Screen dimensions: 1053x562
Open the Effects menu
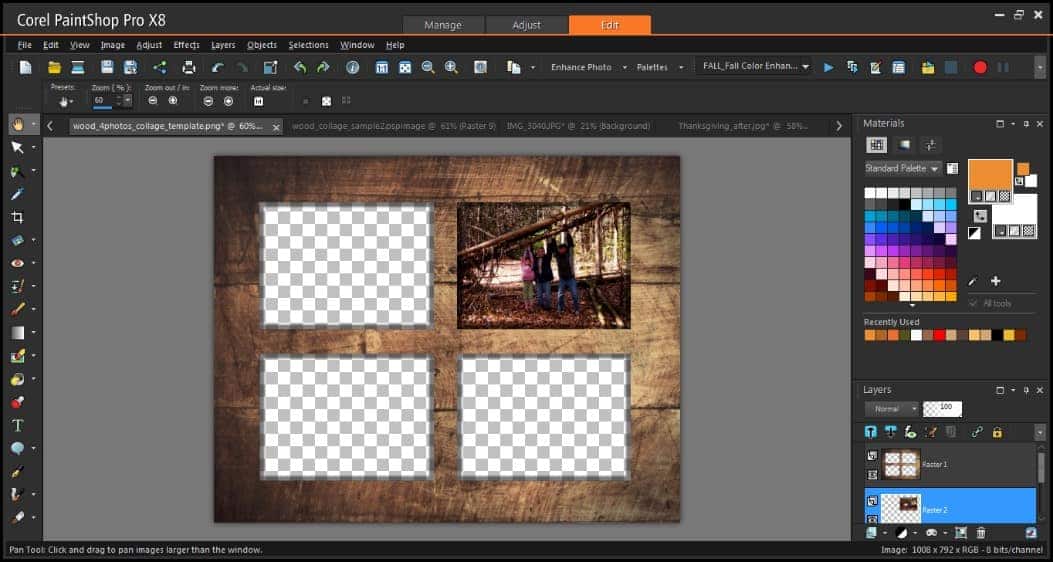click(x=186, y=45)
